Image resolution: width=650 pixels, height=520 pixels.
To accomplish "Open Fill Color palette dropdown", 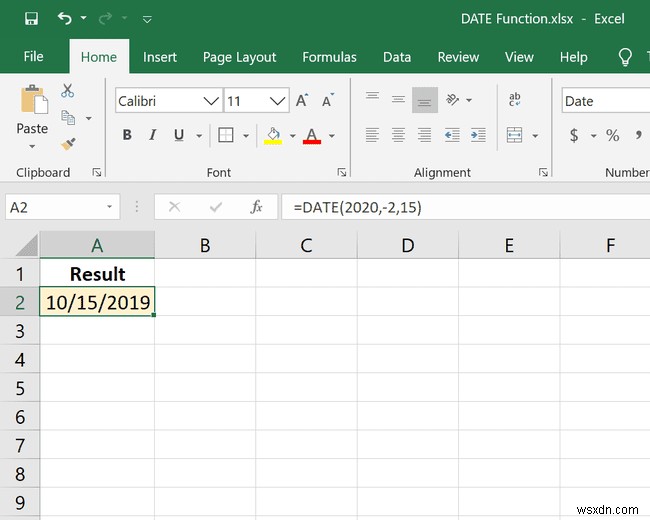I will (292, 136).
